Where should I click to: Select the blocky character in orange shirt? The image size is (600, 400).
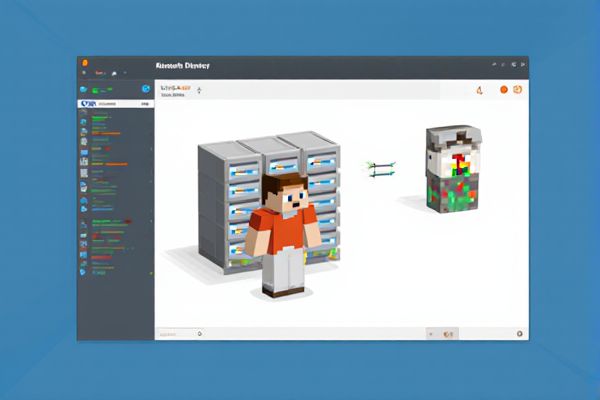(283, 234)
